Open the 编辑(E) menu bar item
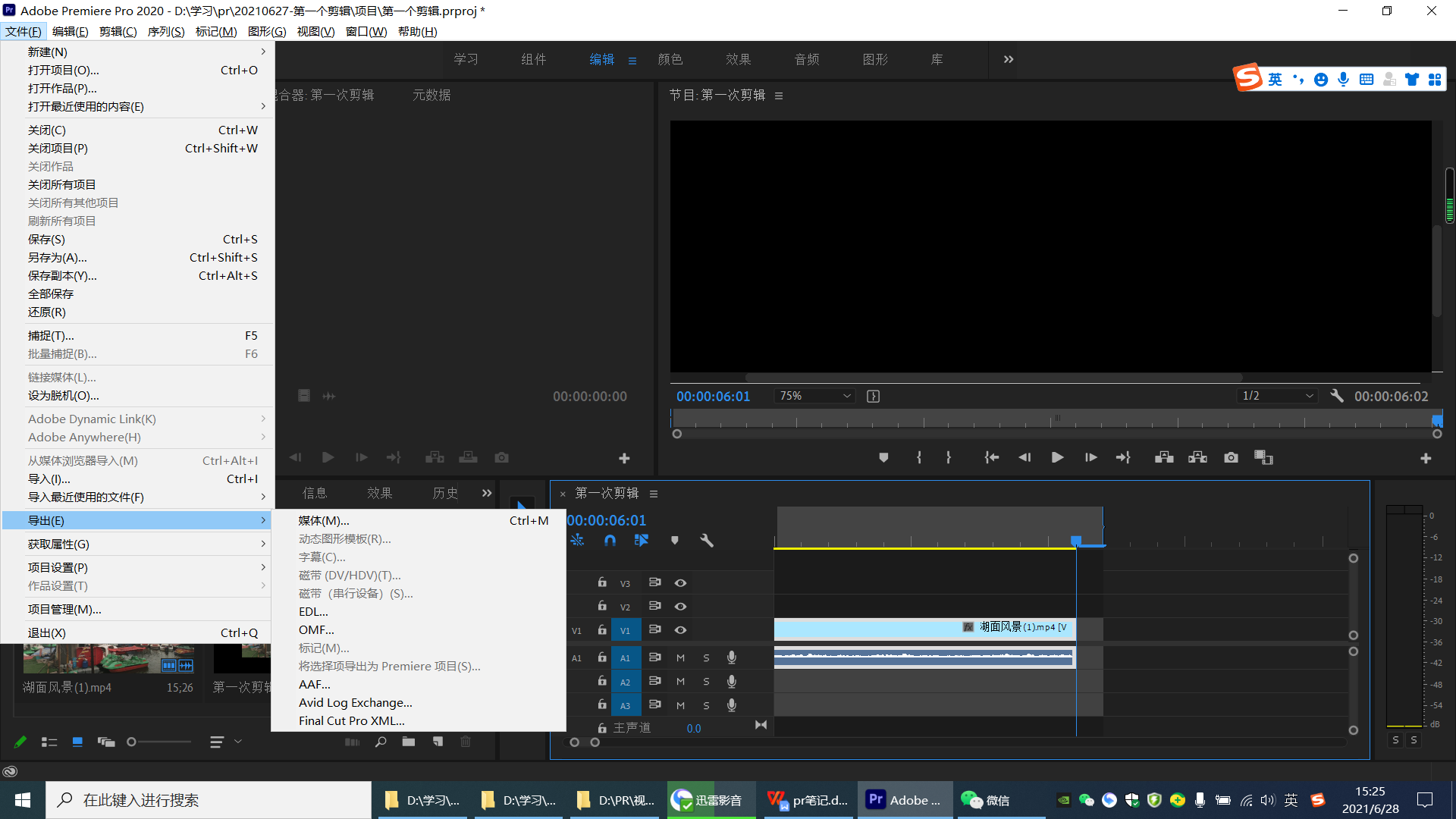Image resolution: width=1456 pixels, height=819 pixels. click(x=70, y=31)
